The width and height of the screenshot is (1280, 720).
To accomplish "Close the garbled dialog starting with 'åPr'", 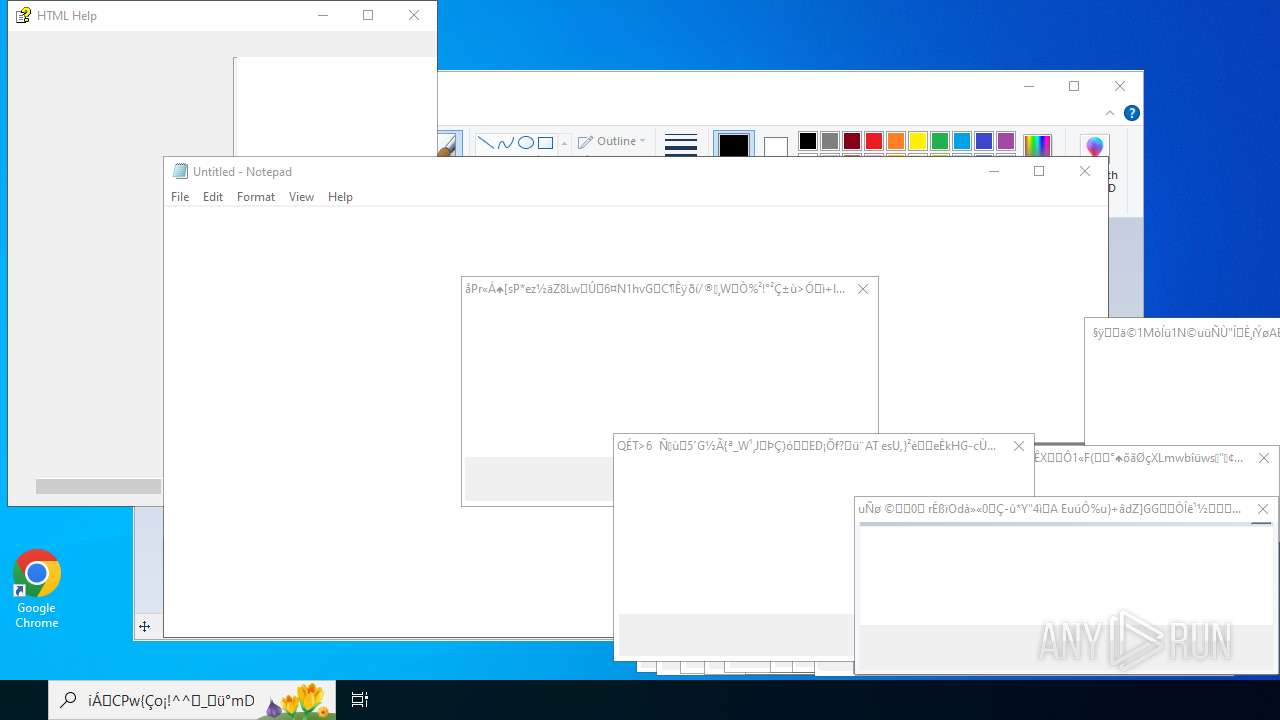I will 863,289.
